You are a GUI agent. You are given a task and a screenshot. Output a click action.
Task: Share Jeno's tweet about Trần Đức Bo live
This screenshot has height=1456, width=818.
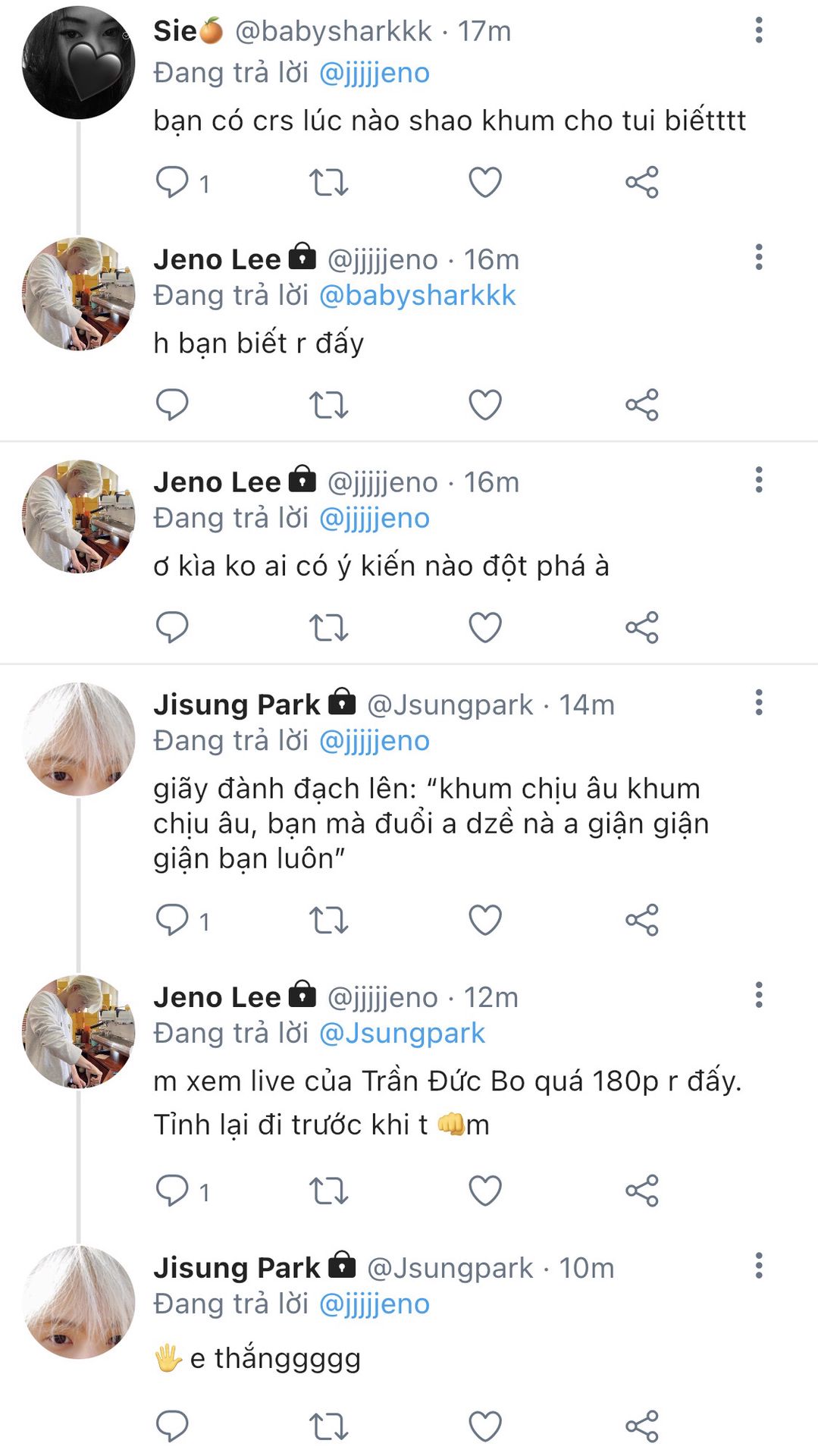coord(642,1191)
